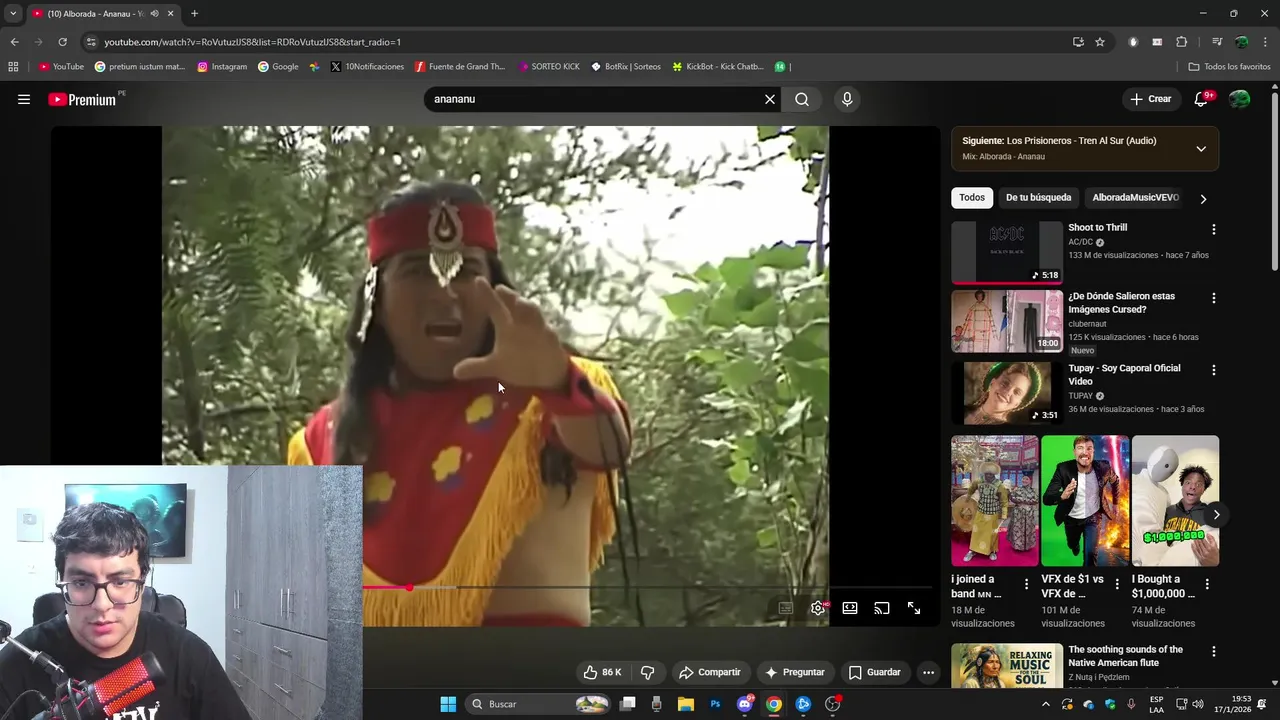Start voice search with the microphone
1280x720 pixels.
point(847,99)
